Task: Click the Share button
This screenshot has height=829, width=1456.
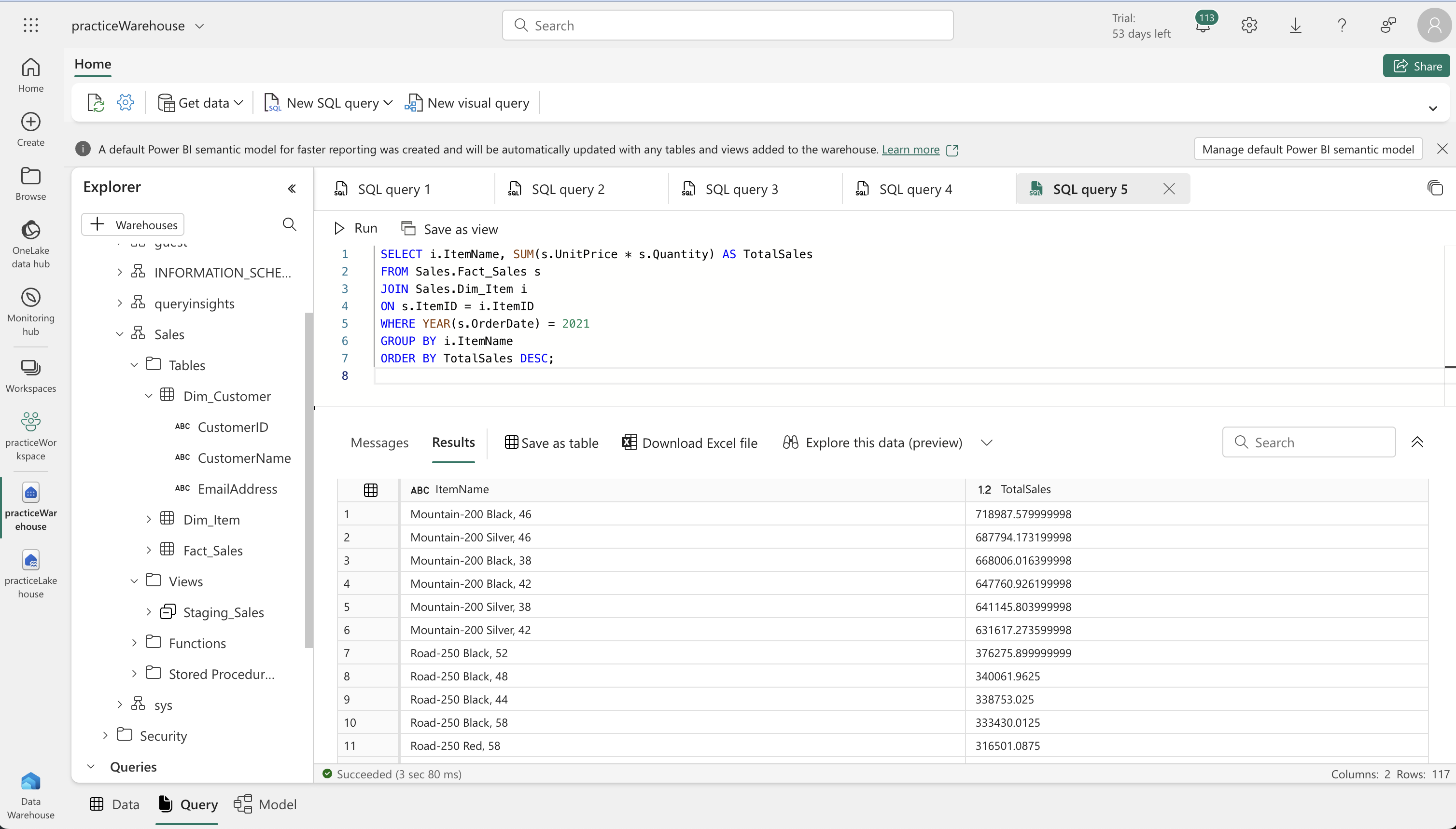Action: (1417, 66)
